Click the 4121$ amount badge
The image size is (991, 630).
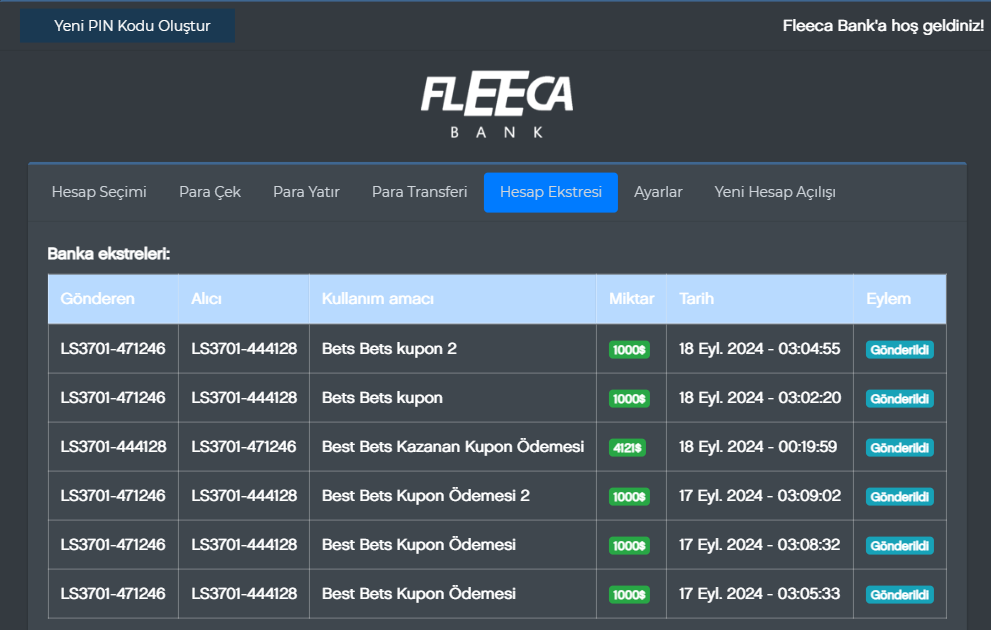click(x=627, y=448)
